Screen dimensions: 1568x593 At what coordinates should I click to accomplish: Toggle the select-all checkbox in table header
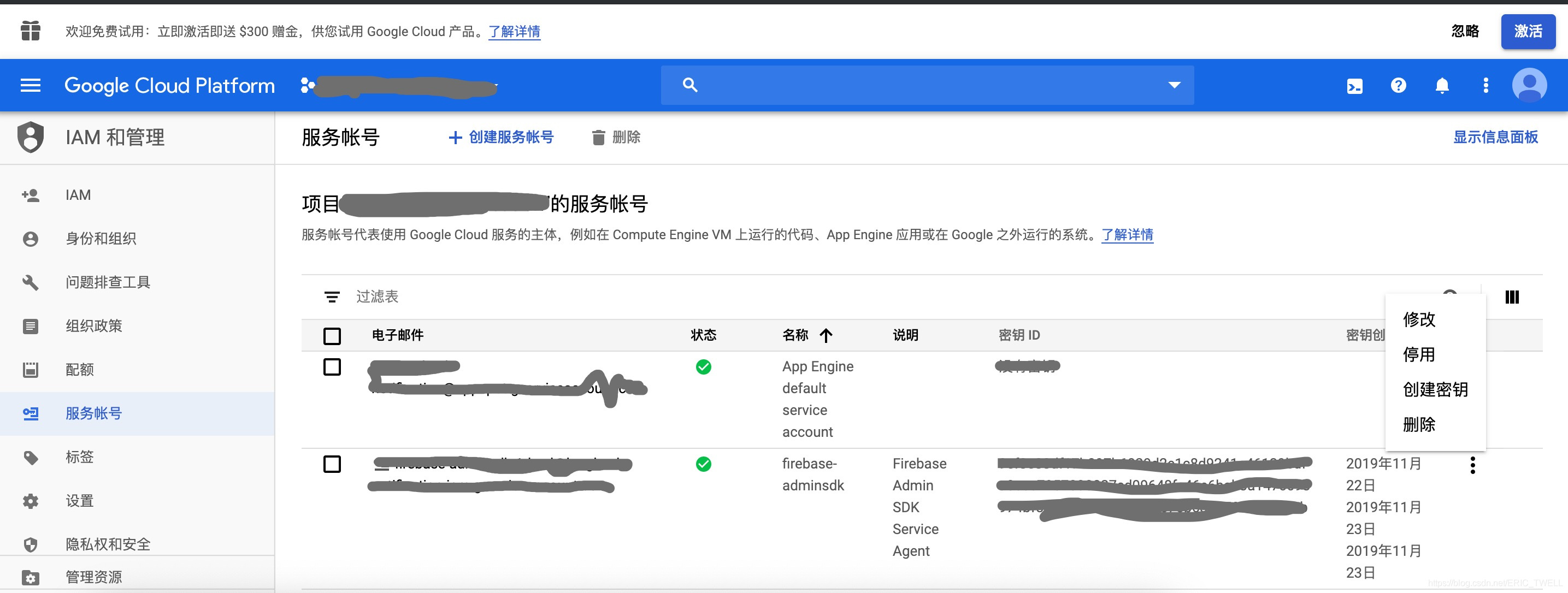click(x=332, y=336)
